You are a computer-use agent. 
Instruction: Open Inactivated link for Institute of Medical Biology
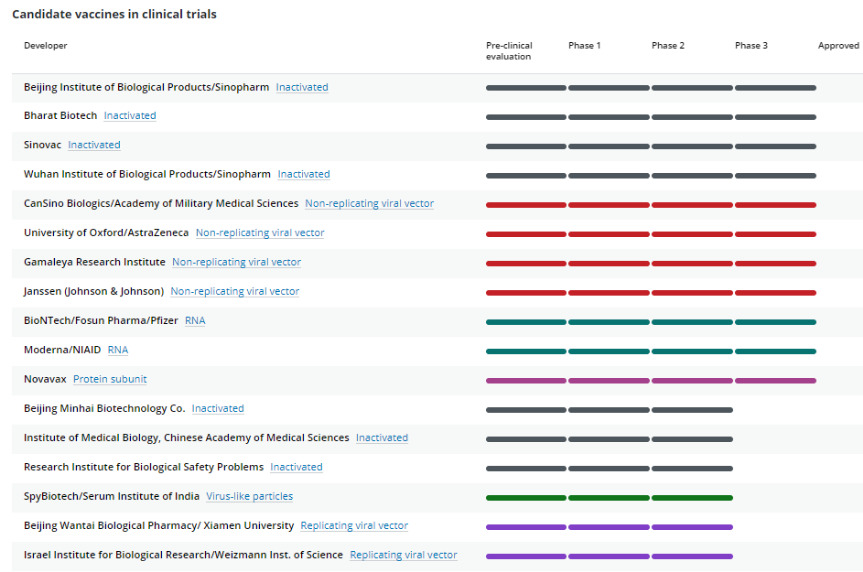click(x=382, y=437)
